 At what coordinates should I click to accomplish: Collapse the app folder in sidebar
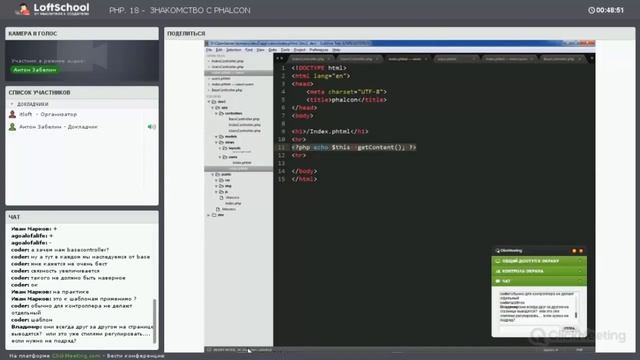coord(212,107)
